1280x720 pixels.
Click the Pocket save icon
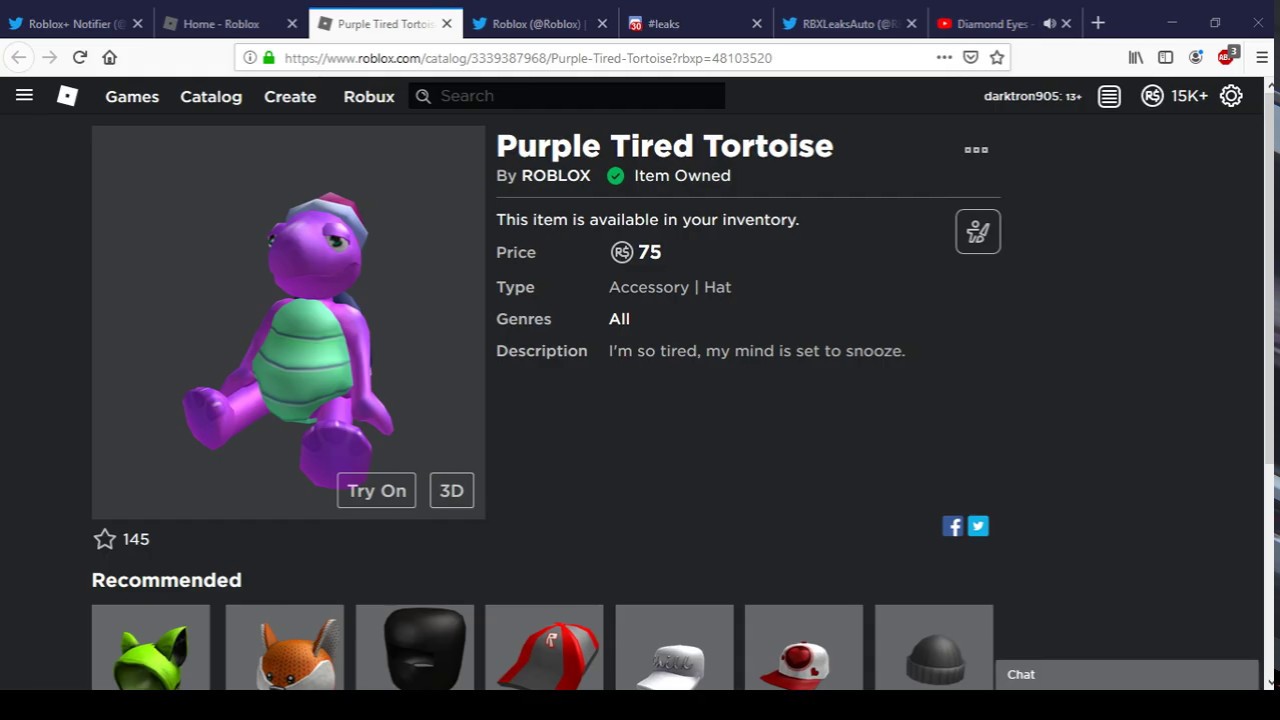coord(970,58)
